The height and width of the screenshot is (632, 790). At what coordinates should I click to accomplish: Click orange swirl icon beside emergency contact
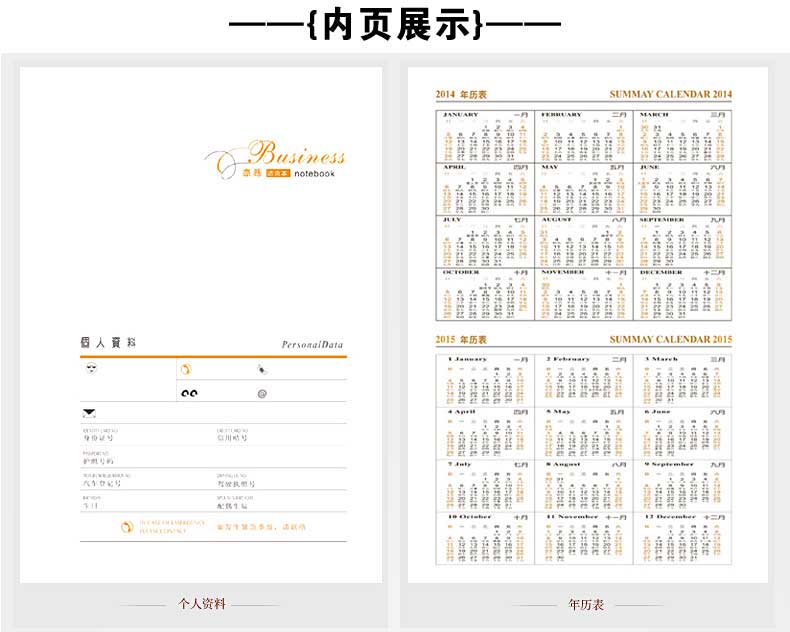tap(127, 526)
